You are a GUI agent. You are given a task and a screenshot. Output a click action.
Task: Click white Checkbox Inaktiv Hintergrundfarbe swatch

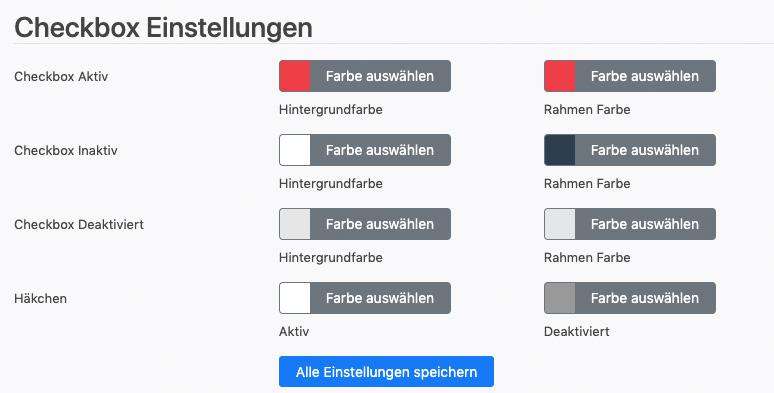point(295,150)
